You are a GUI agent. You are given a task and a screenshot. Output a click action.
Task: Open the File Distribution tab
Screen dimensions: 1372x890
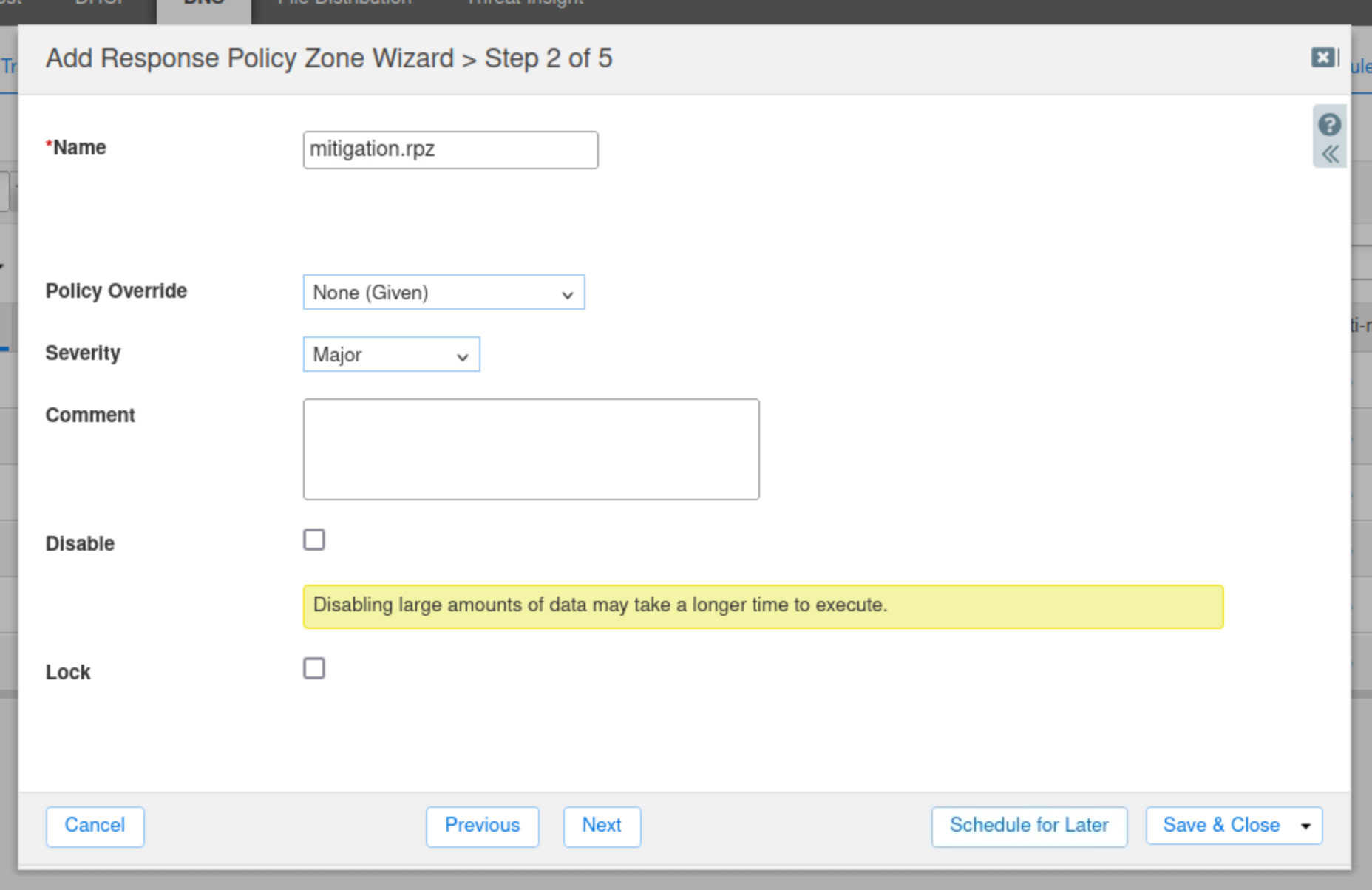click(344, 4)
